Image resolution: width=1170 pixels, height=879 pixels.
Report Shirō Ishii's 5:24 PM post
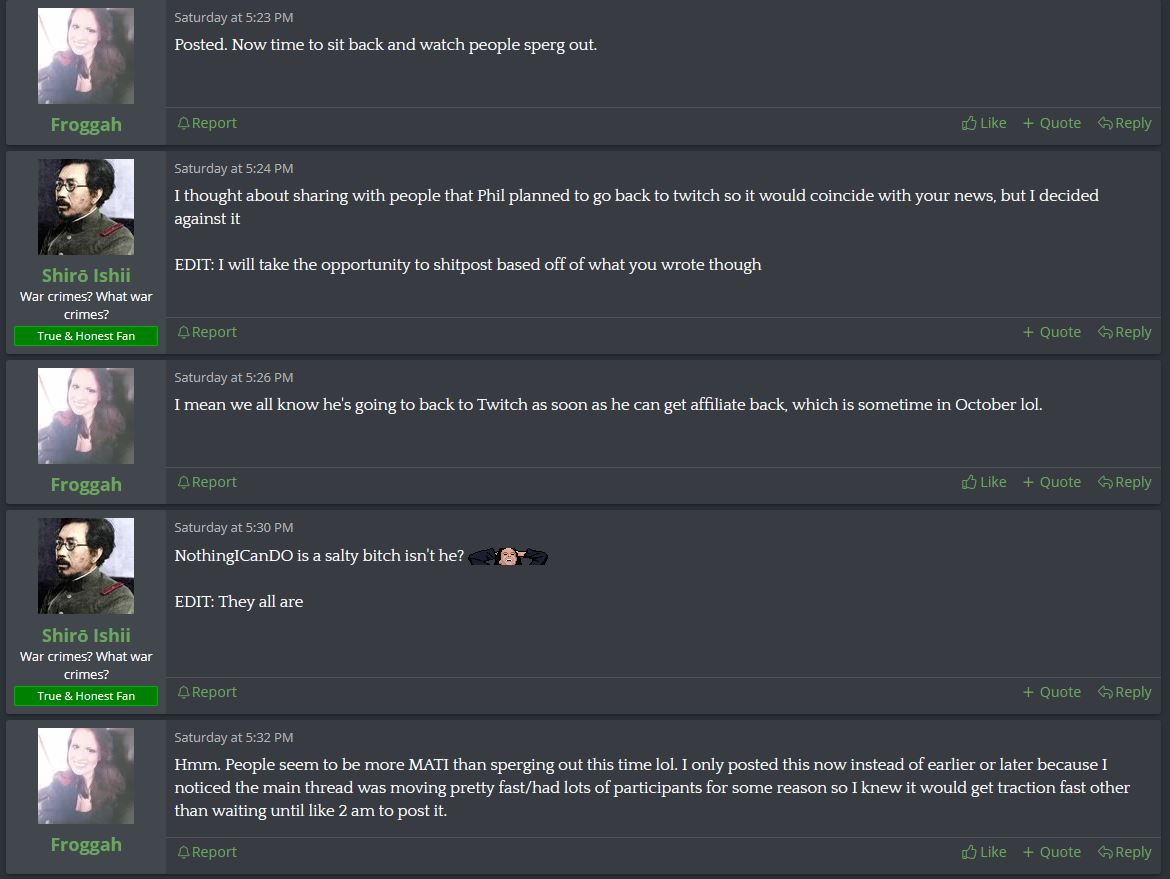coord(207,332)
